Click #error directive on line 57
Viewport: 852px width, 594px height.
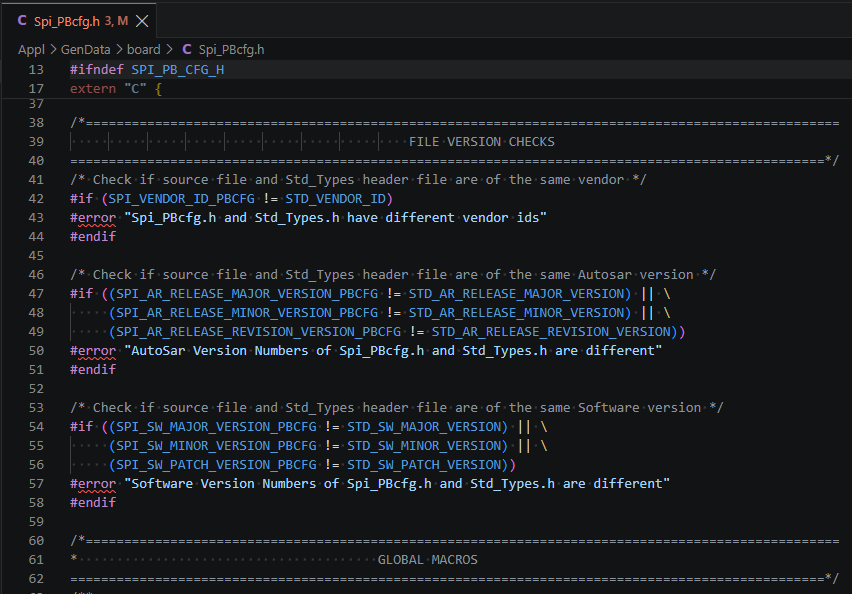click(93, 484)
